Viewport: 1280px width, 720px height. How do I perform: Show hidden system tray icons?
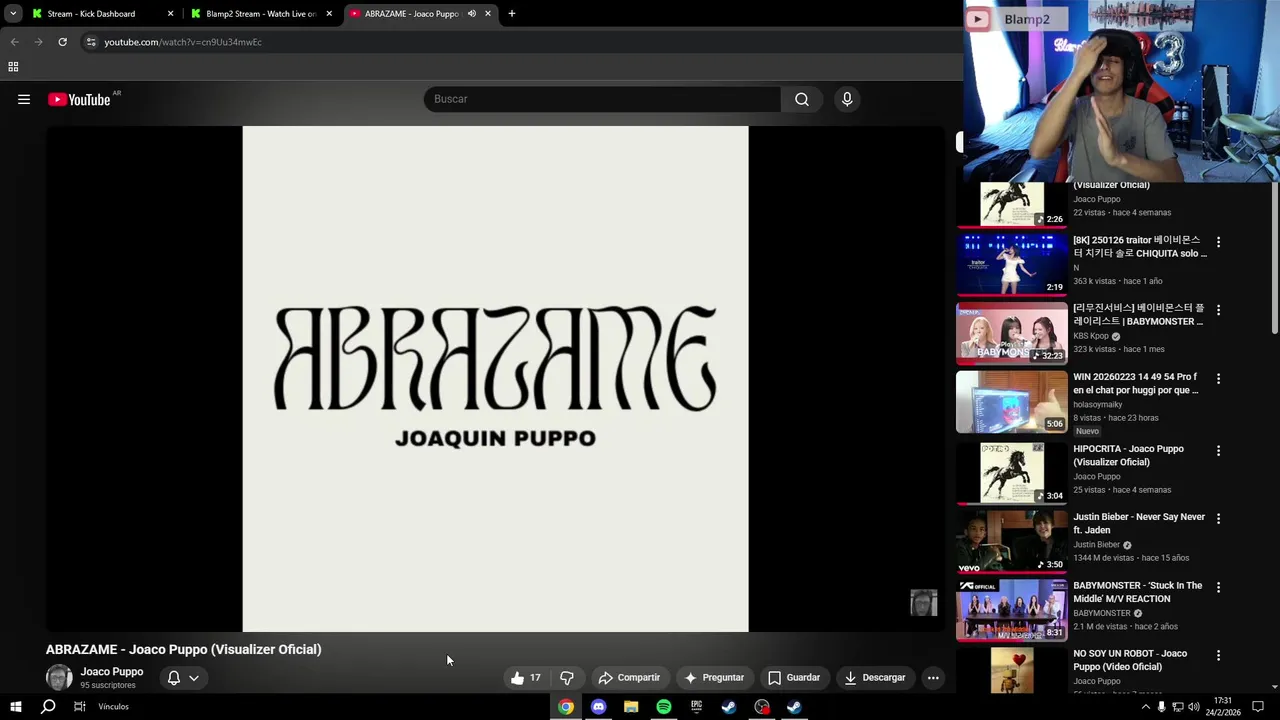coord(1145,707)
